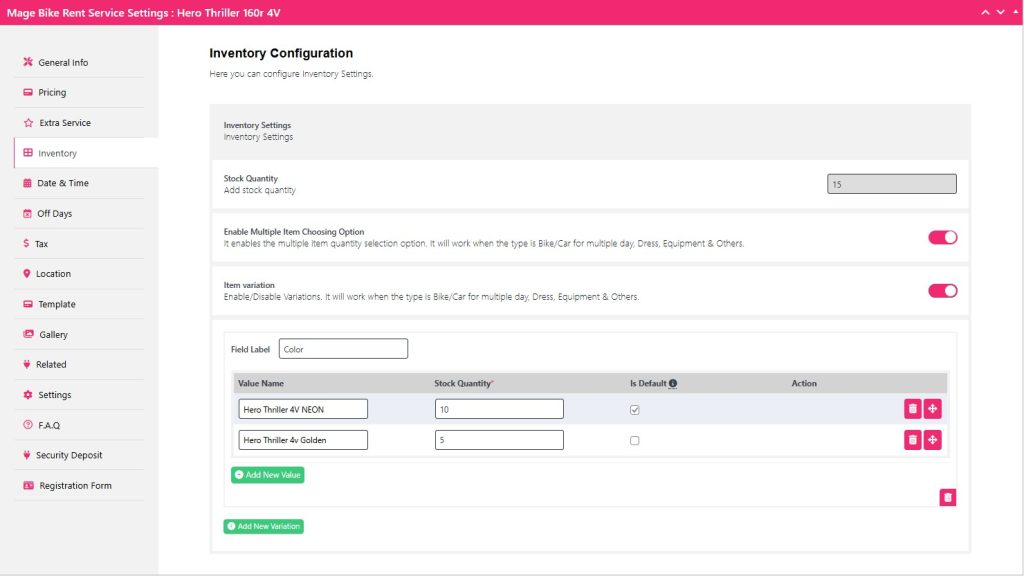Click the down arrow in the header bar

[1000, 12]
